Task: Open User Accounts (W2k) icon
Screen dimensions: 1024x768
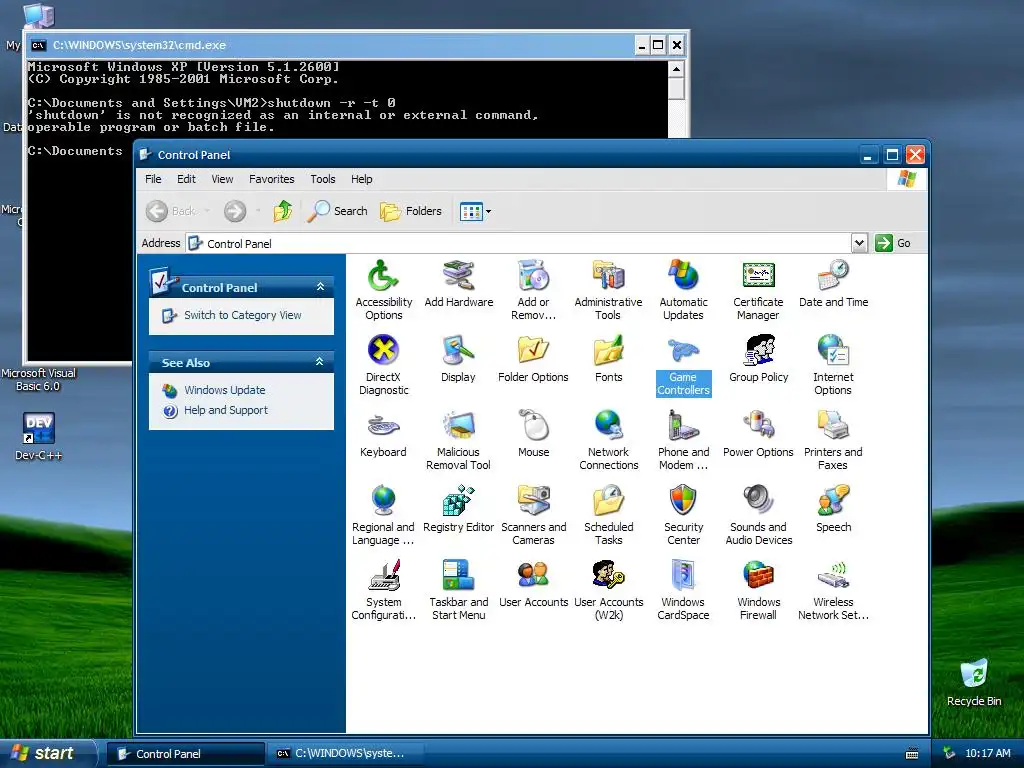Action: [608, 590]
